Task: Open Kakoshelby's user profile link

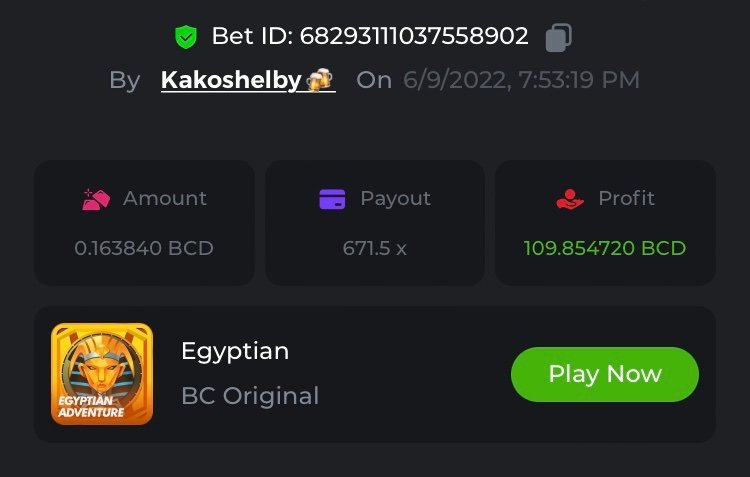Action: pyautogui.click(x=231, y=80)
